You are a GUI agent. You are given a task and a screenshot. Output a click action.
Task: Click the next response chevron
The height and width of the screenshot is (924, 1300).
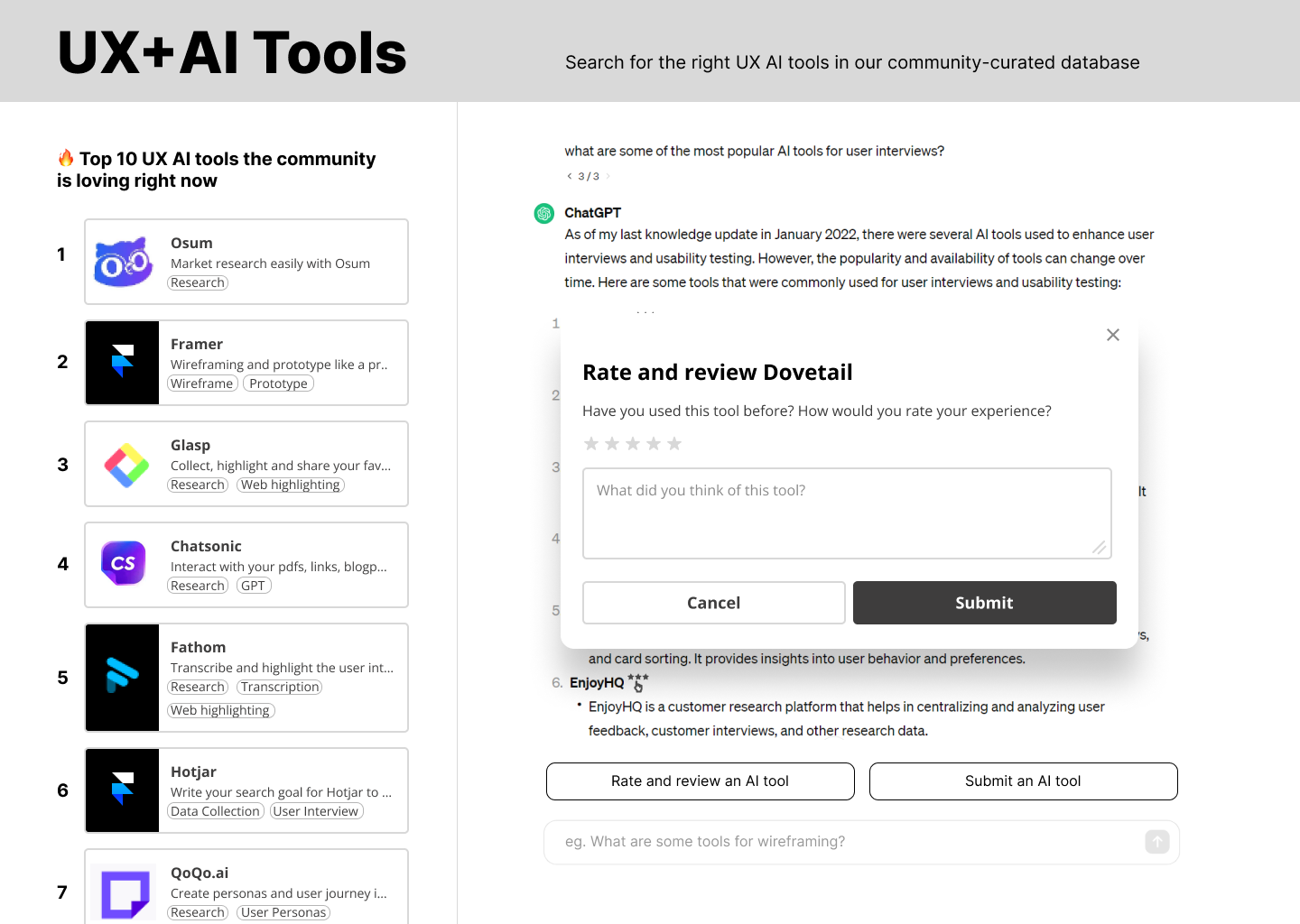(608, 176)
